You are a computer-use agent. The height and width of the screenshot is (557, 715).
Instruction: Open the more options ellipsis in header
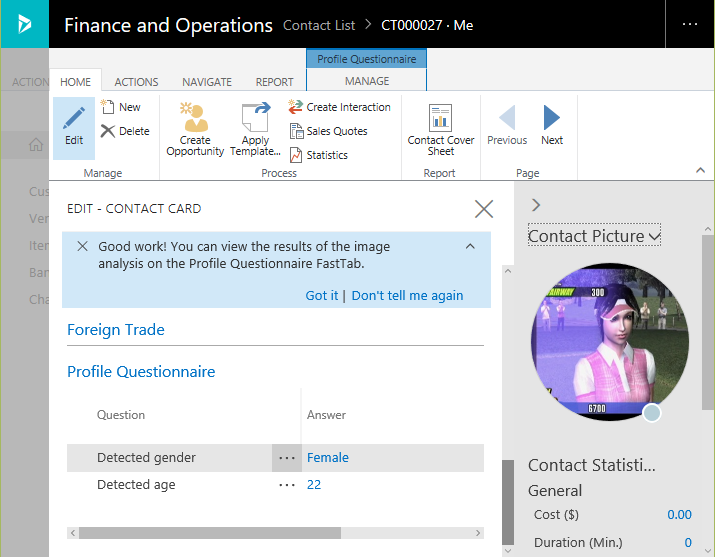click(x=690, y=24)
